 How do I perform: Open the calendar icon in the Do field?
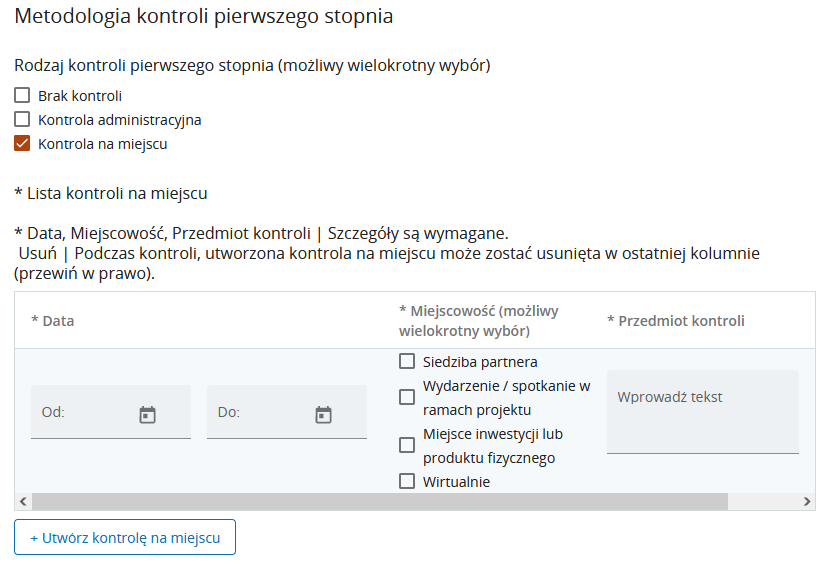tap(323, 414)
